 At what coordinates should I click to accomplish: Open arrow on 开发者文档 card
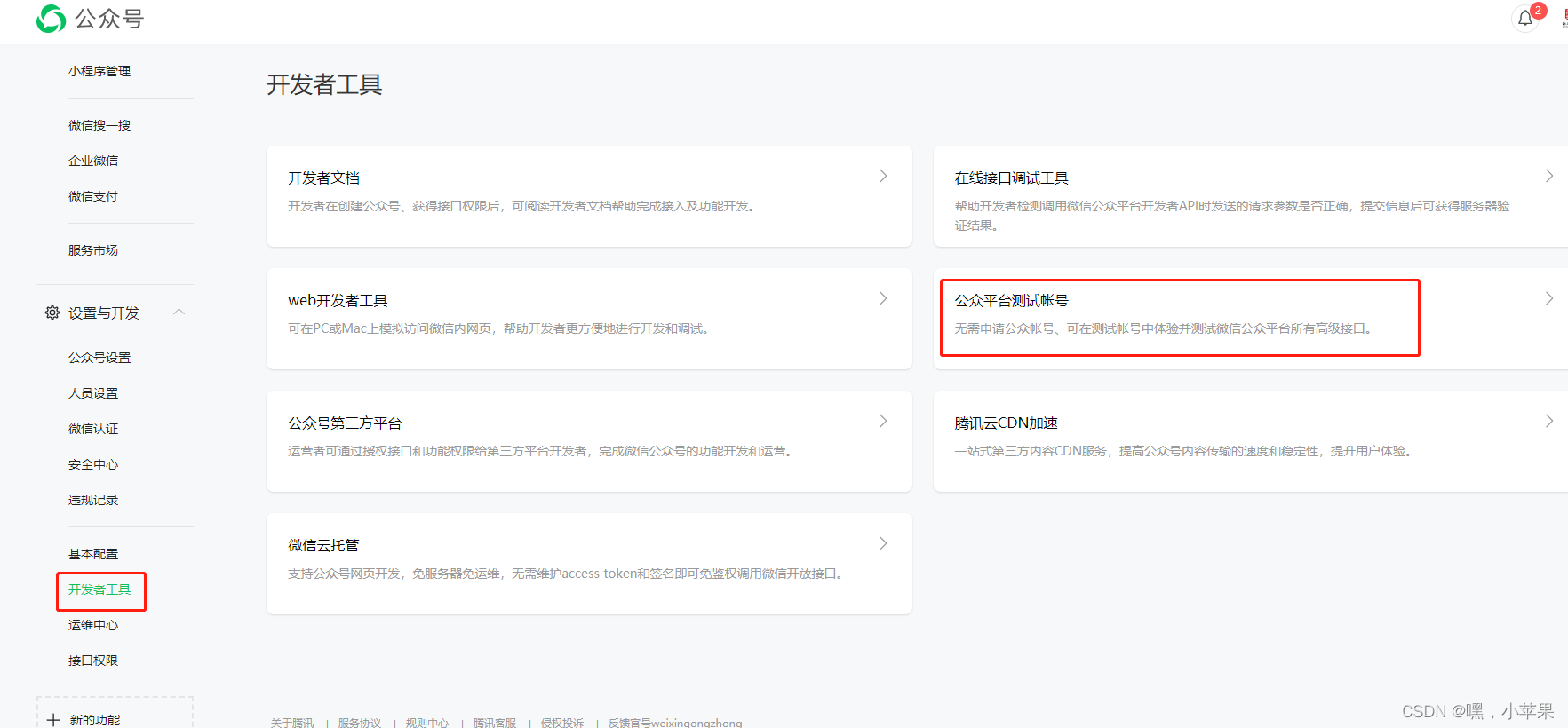point(883,176)
